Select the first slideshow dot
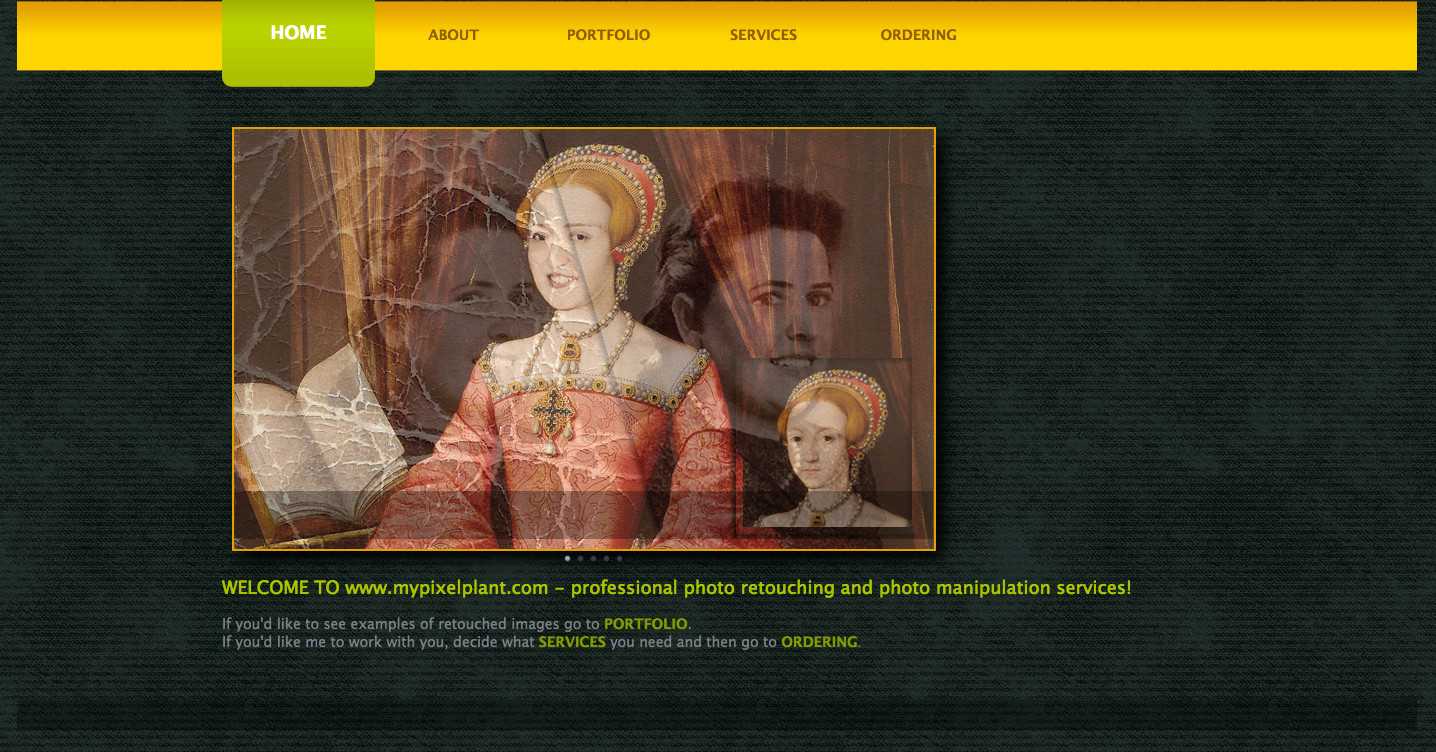This screenshot has width=1436, height=752. click(568, 558)
